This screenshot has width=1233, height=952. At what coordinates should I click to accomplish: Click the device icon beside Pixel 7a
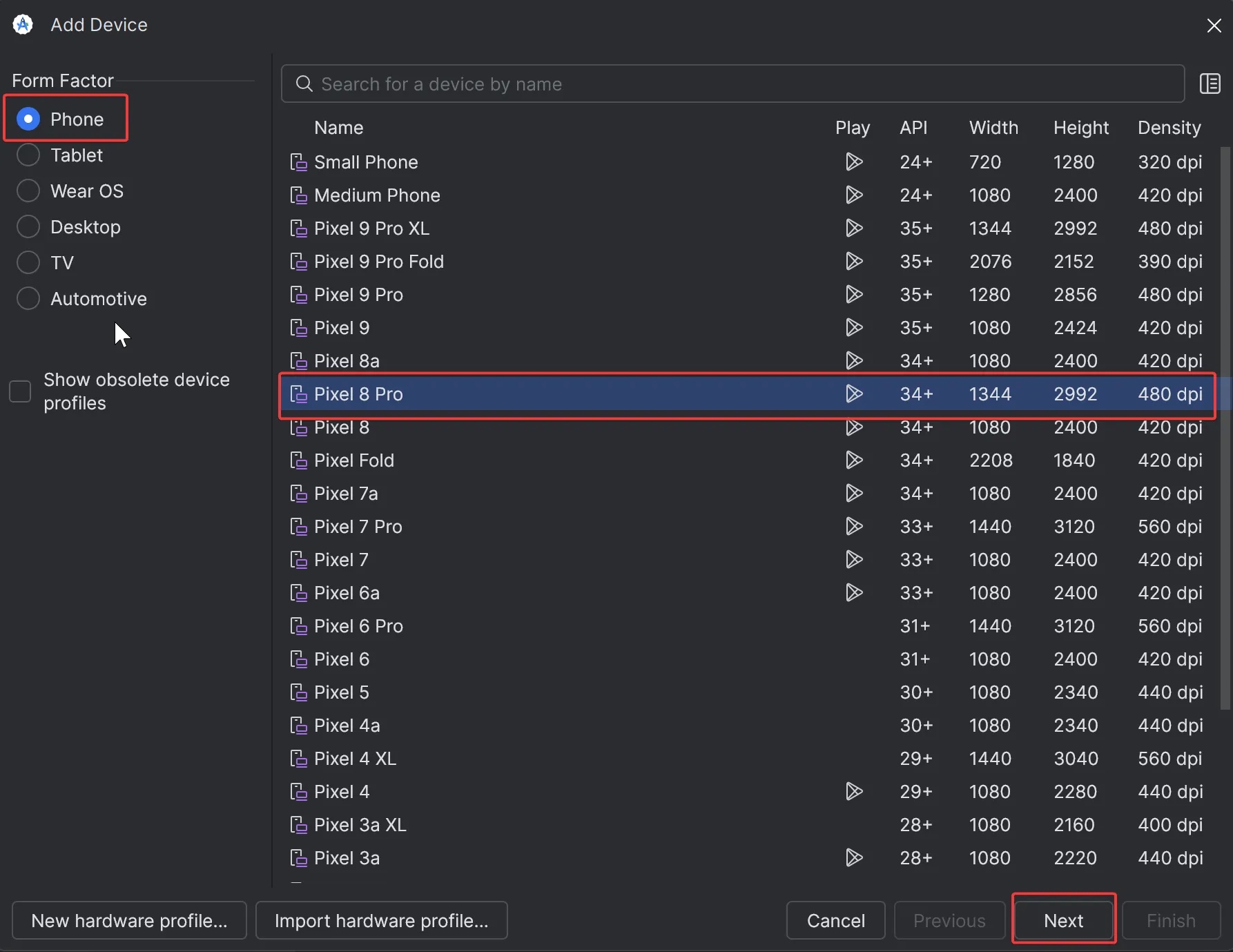pos(298,494)
